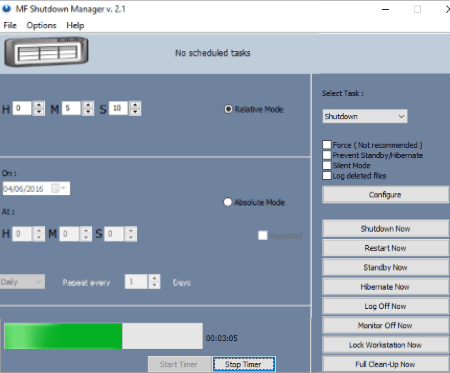The width and height of the screenshot is (450, 373).
Task: Open the Select Task dropdown showing Shutdown
Action: coord(365,116)
